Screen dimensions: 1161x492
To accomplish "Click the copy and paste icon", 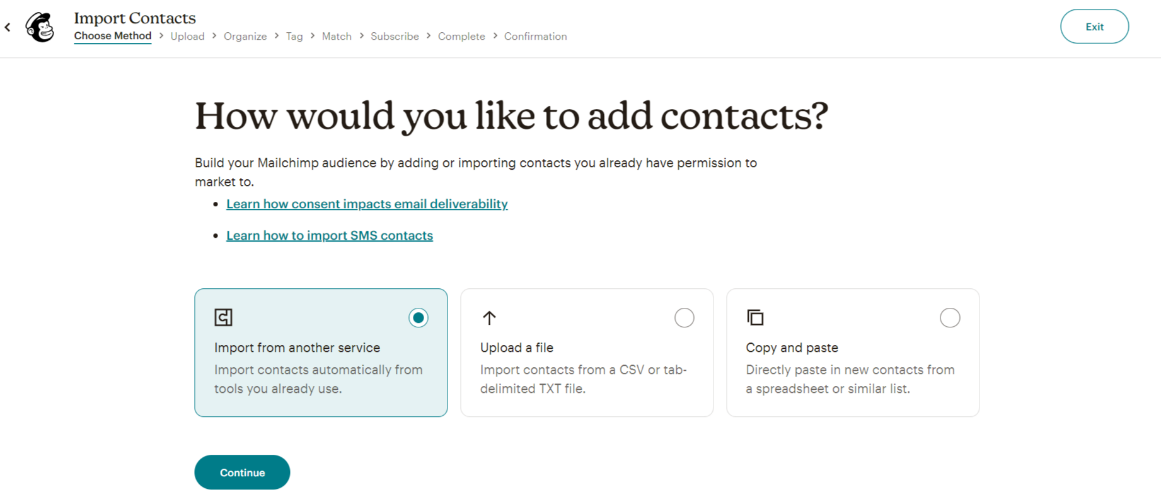I will 755,318.
